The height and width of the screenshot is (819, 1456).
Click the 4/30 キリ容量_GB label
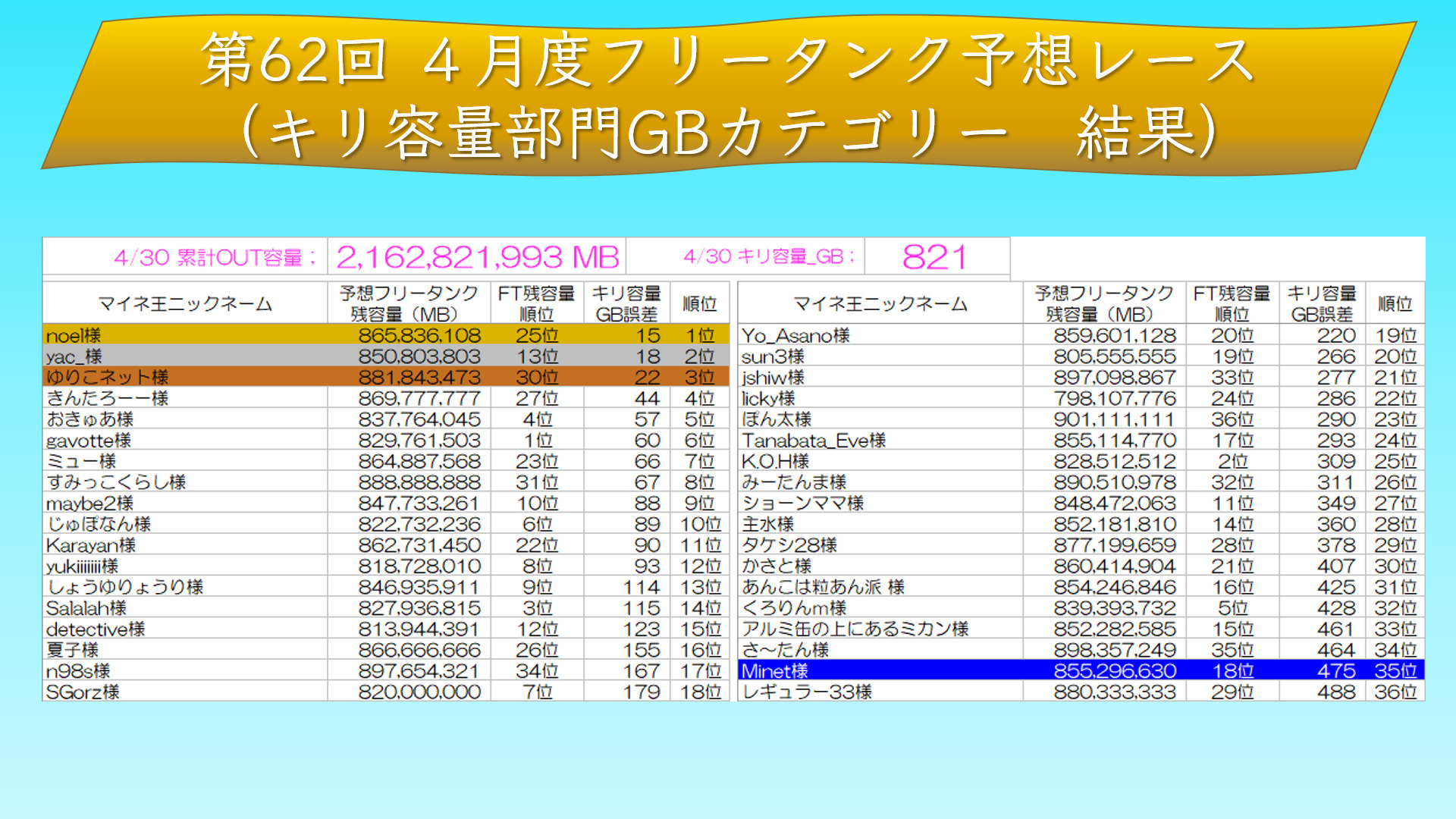pyautogui.click(x=769, y=256)
